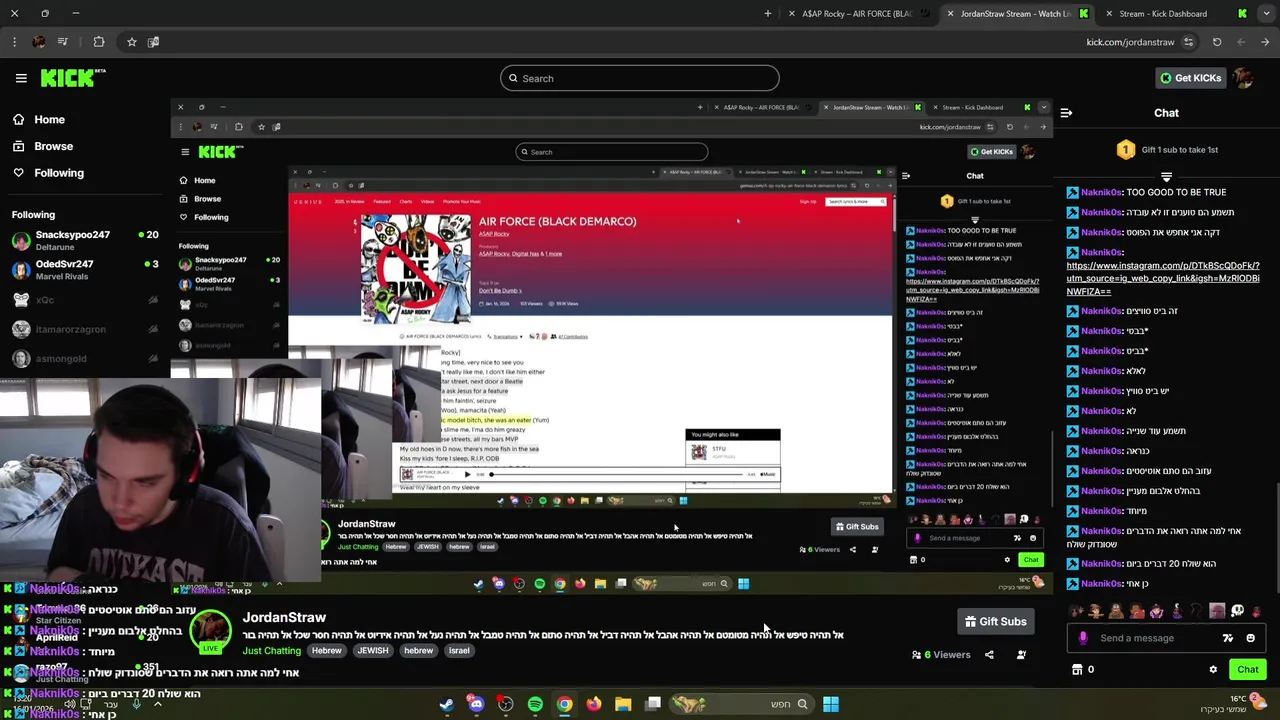This screenshot has width=1280, height=720.
Task: Click the Windows Start button
Action: 830,704
